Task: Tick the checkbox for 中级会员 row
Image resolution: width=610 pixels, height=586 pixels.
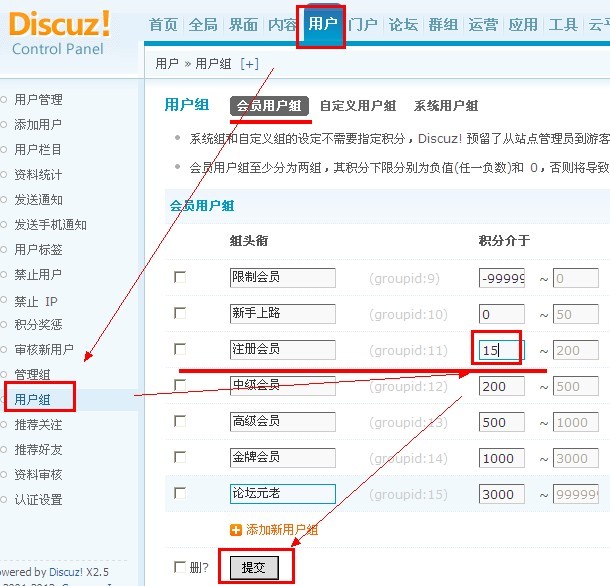Action: pos(180,385)
